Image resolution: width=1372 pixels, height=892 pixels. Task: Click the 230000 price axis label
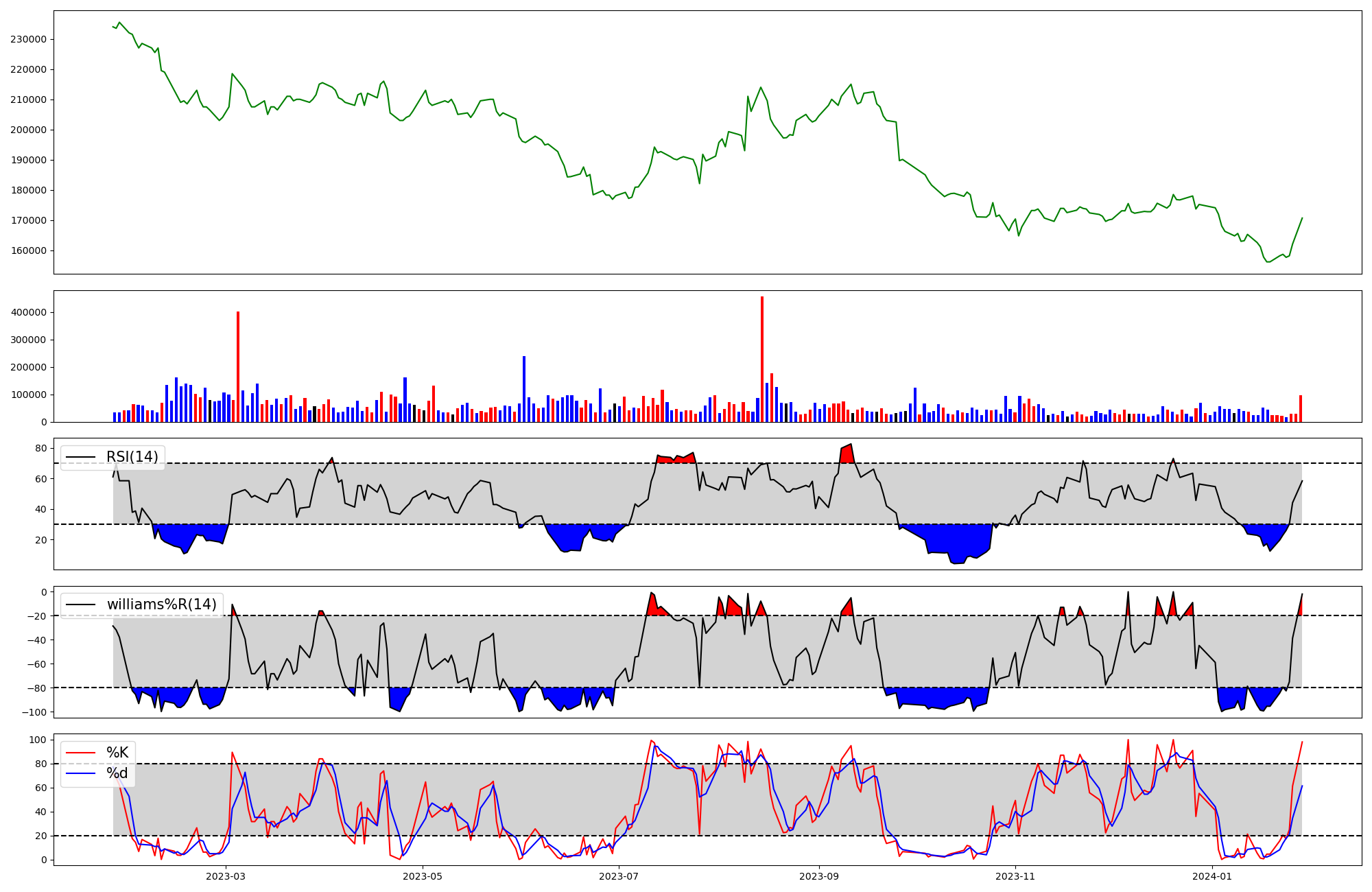pos(29,39)
